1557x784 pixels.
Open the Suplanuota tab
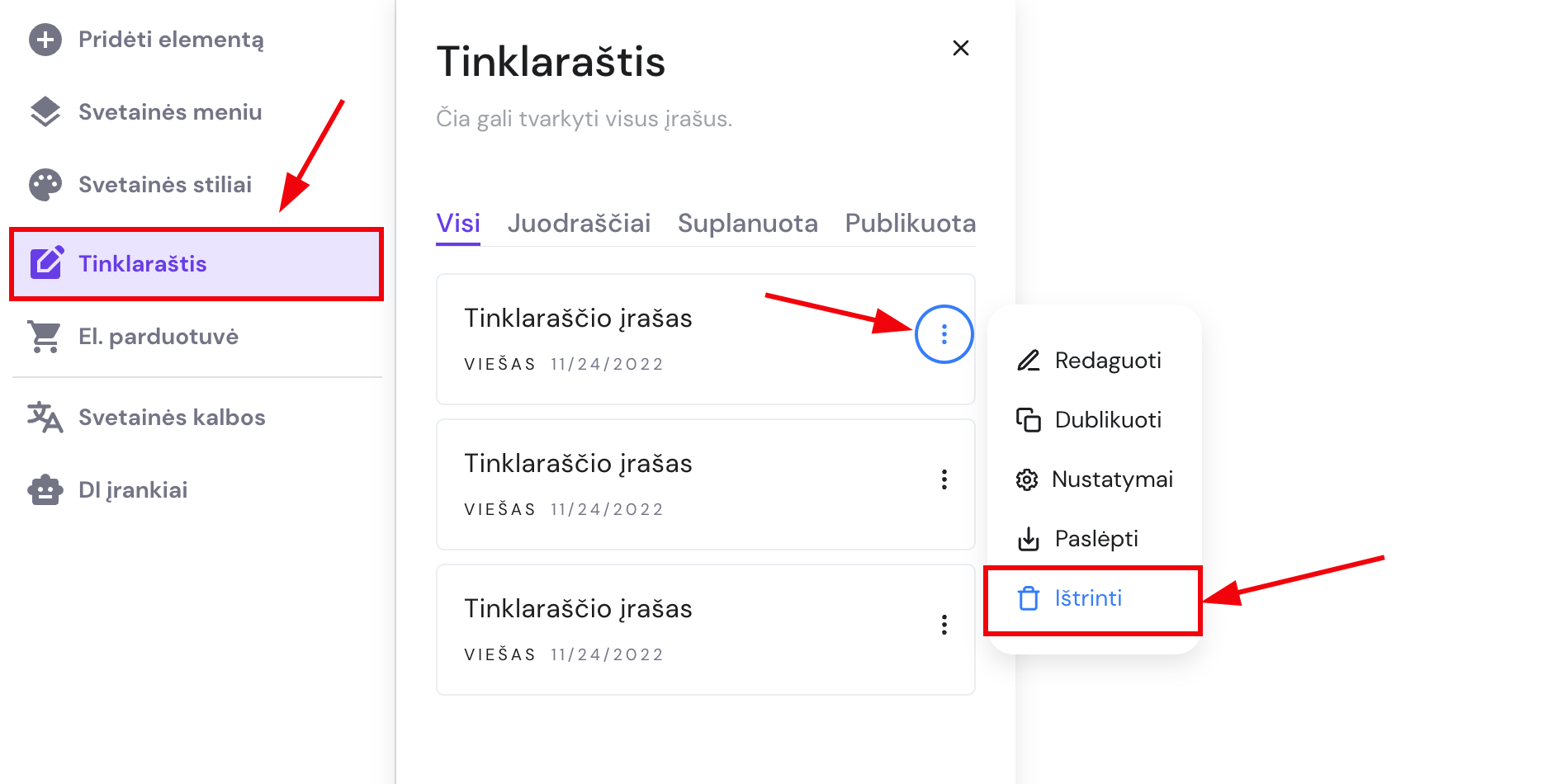click(x=747, y=223)
